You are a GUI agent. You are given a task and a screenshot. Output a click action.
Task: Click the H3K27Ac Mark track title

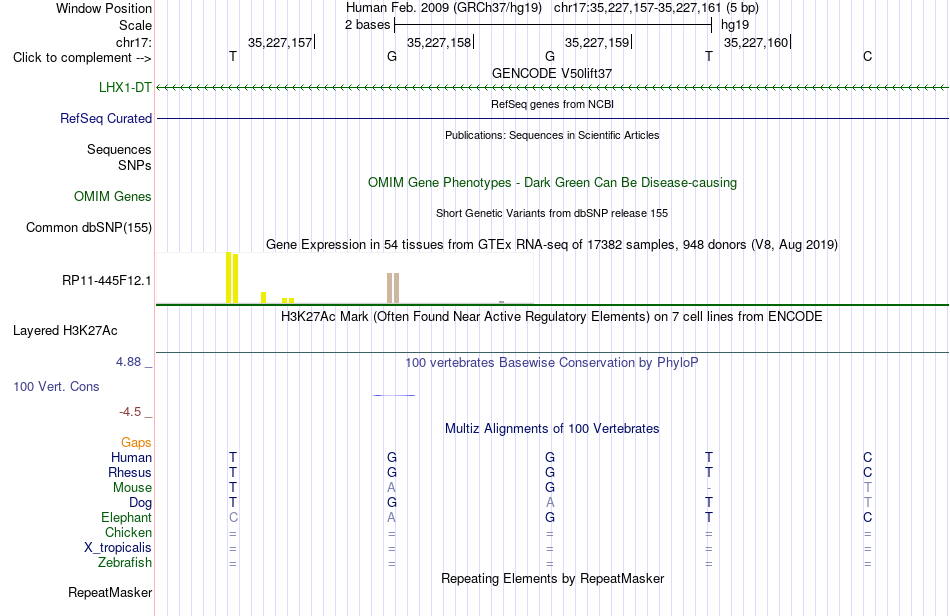click(x=552, y=316)
